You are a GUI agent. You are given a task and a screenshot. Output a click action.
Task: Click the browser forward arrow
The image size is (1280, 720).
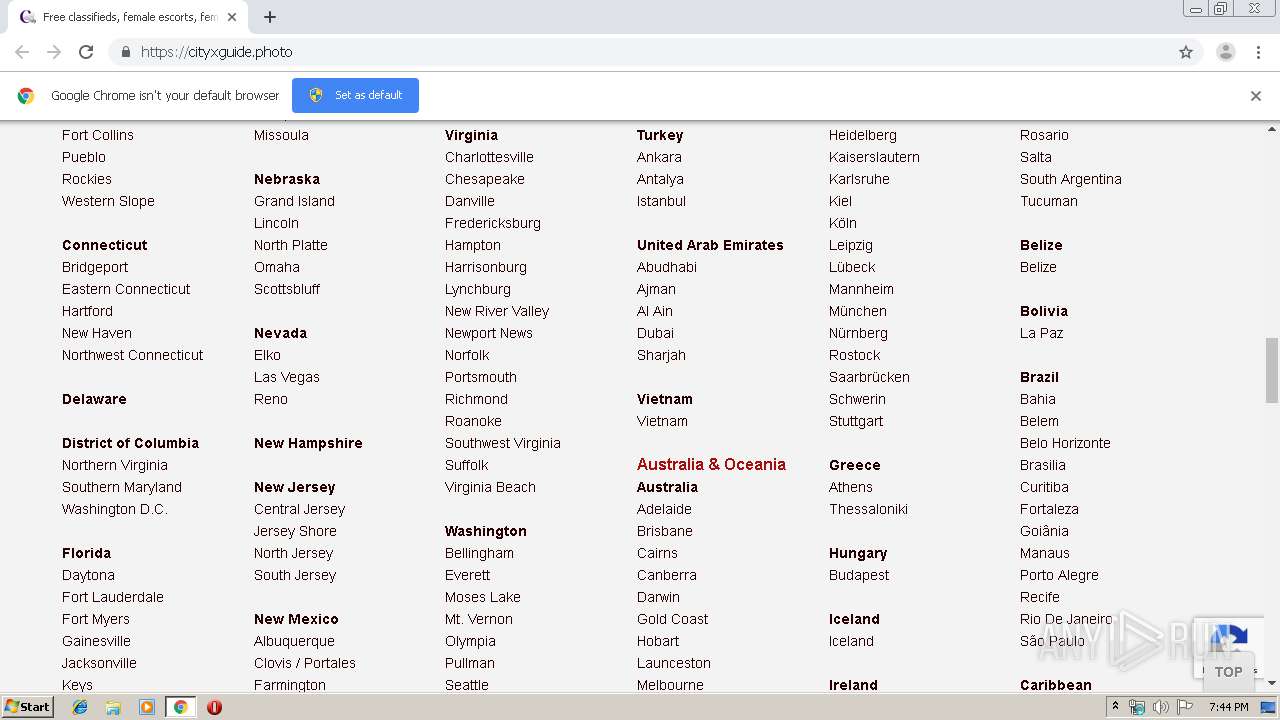[x=54, y=52]
